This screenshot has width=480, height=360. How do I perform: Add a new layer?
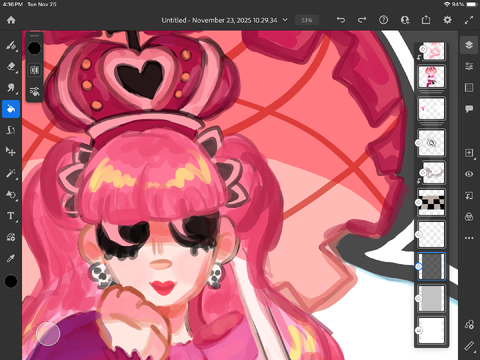coord(469,153)
